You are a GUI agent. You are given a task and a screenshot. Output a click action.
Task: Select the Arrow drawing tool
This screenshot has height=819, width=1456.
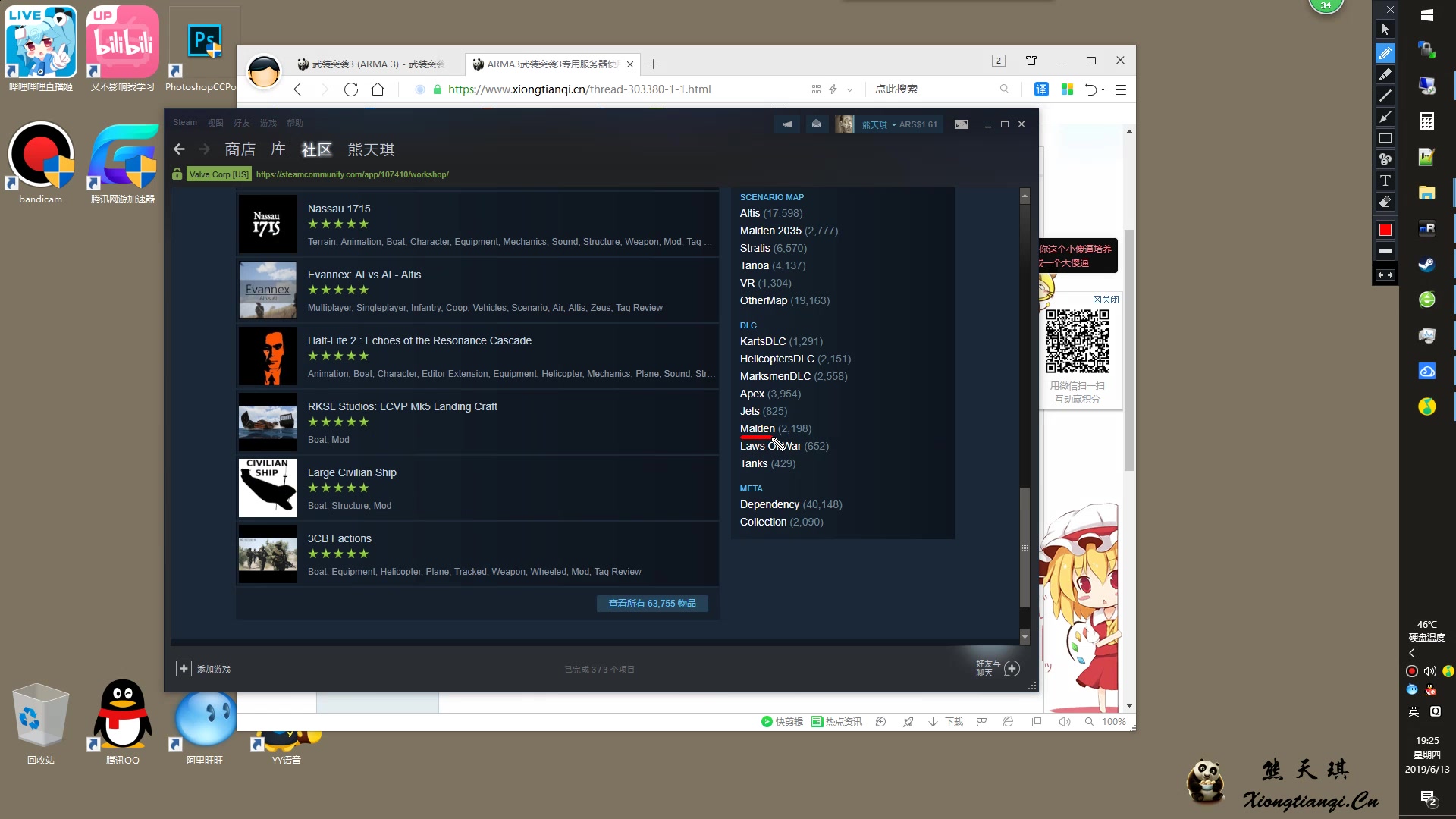tap(1385, 118)
